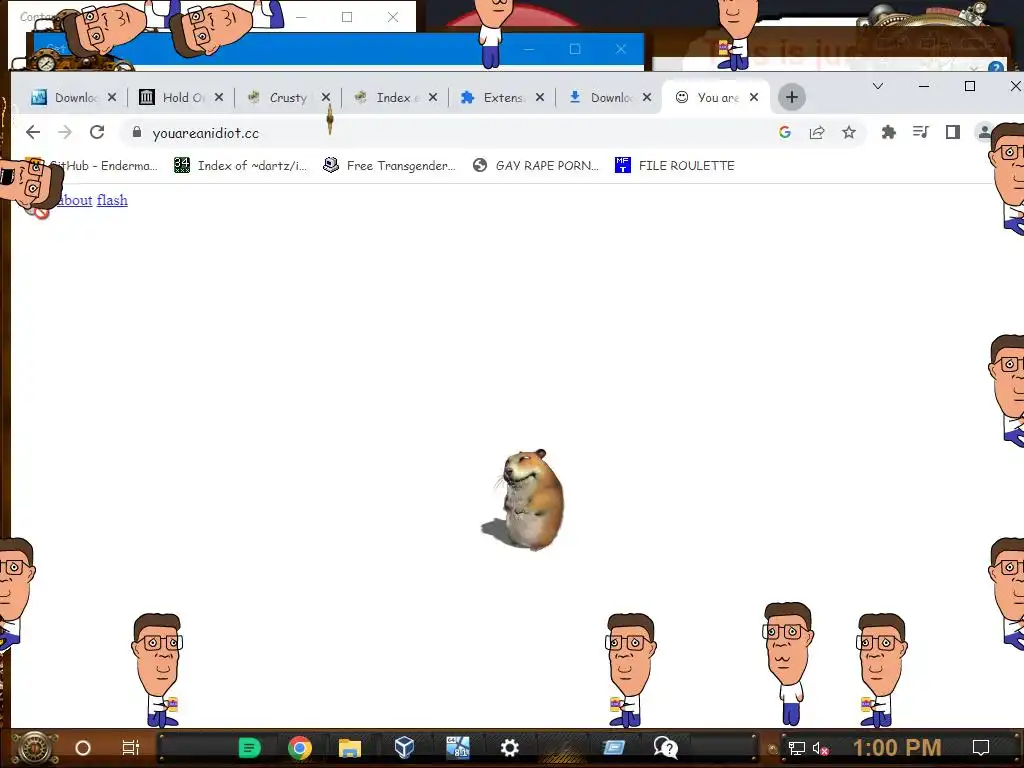
Task: Follow the about link on page
Action: (74, 200)
